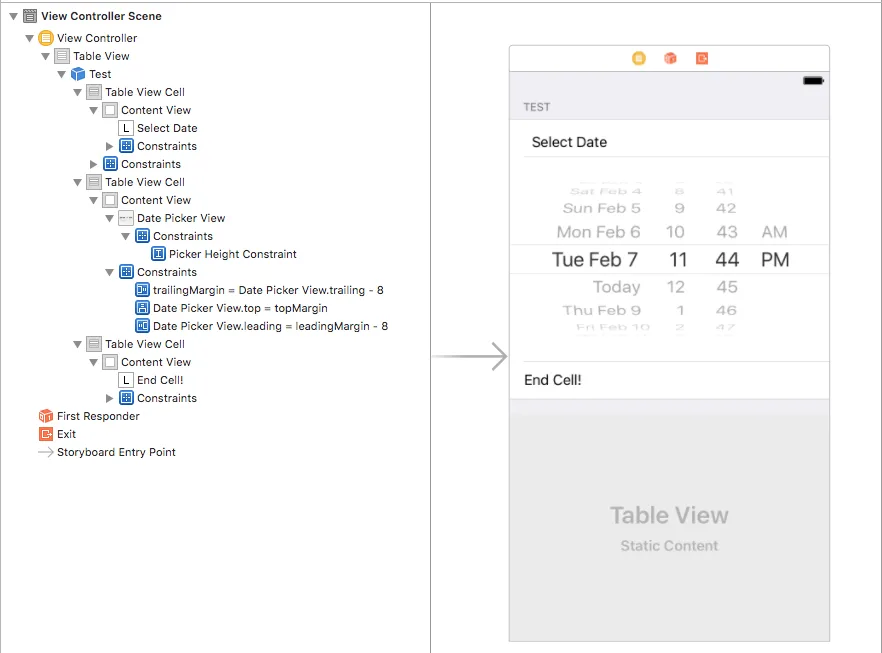882x653 pixels.
Task: Collapse the Table View disclosure triangle
Action: [46, 56]
